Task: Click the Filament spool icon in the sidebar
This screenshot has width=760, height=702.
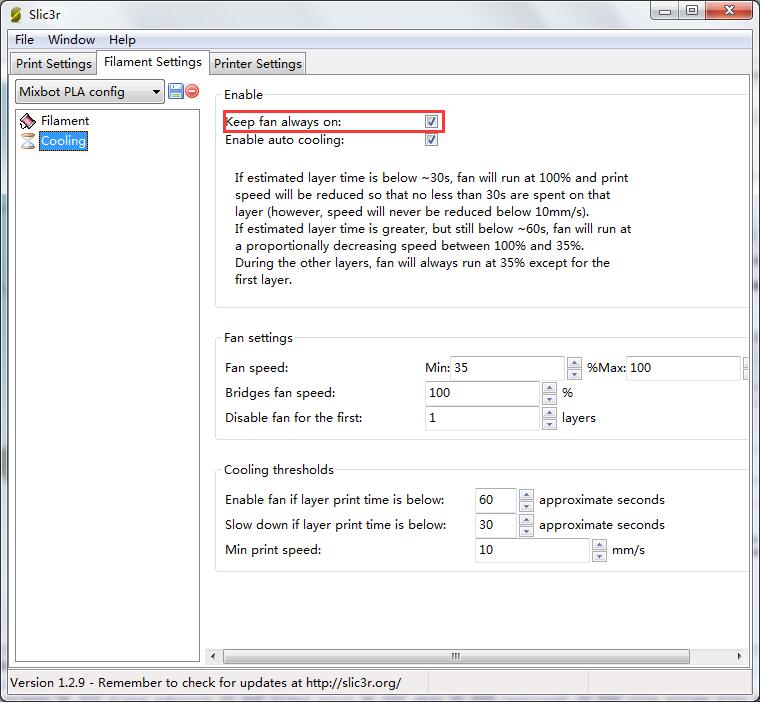Action: tap(28, 121)
